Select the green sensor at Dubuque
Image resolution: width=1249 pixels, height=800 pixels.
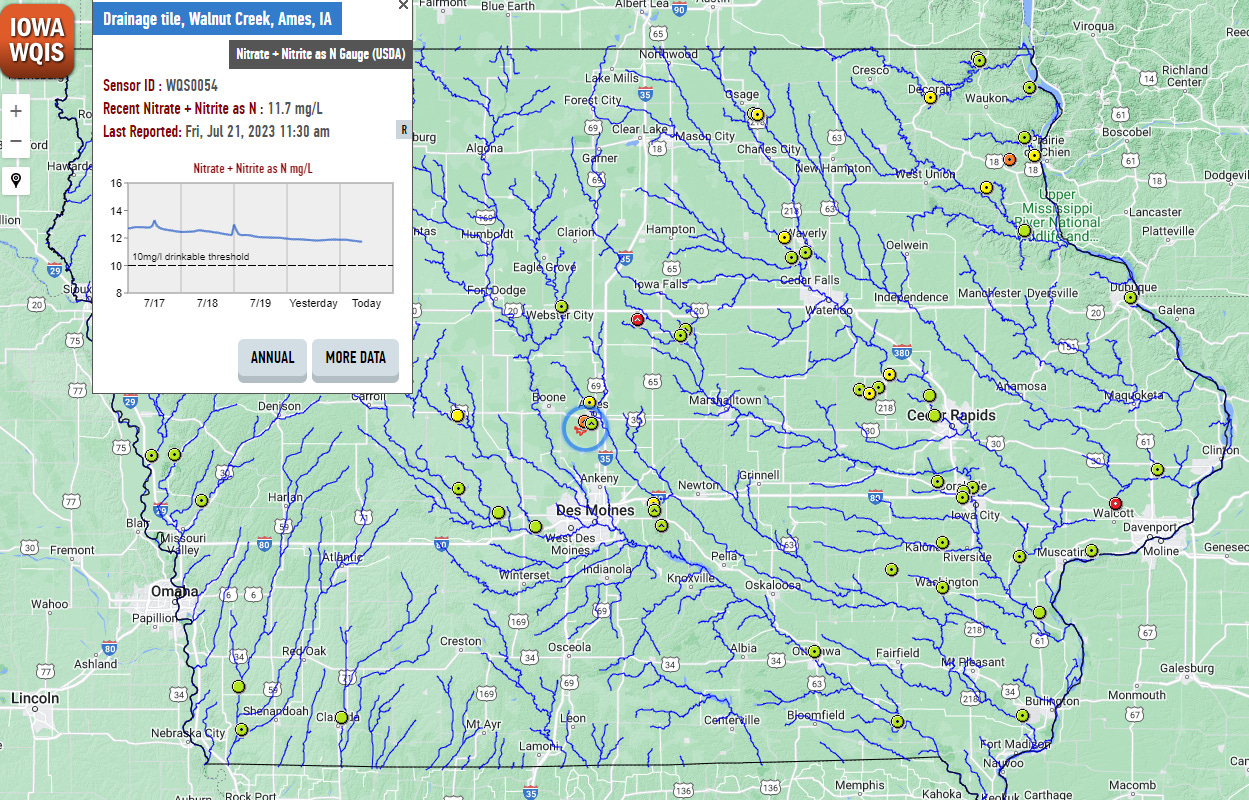pos(1130,297)
